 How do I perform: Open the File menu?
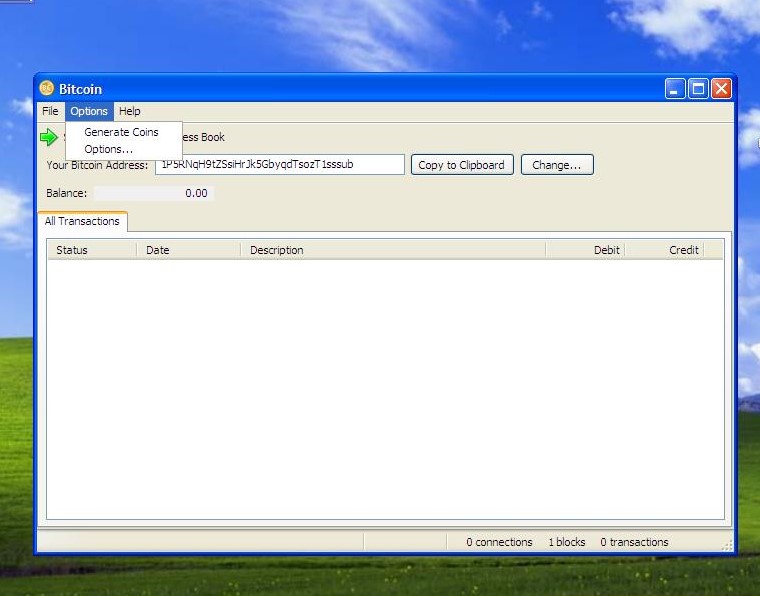[50, 111]
